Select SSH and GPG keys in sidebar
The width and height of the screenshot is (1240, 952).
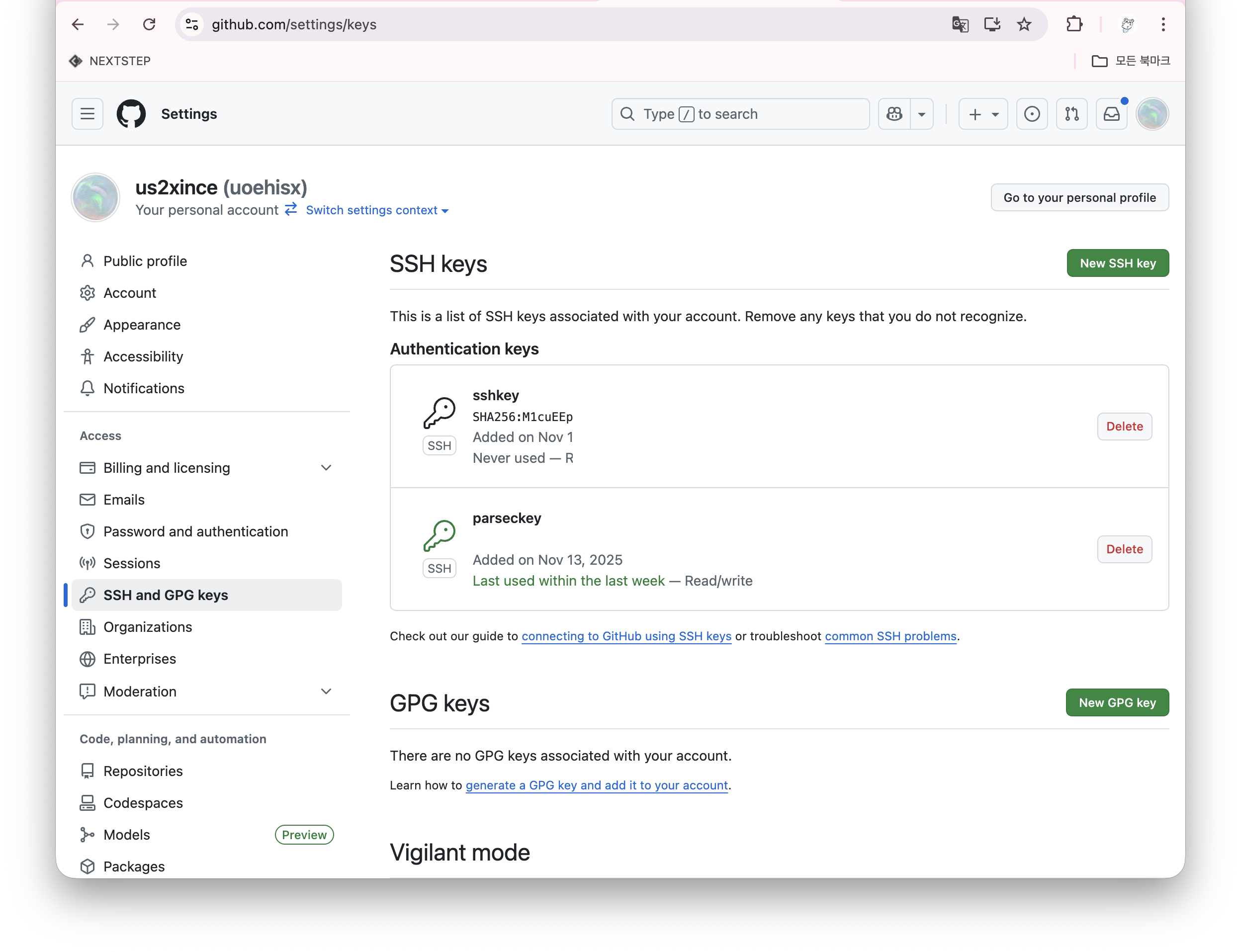click(x=207, y=595)
